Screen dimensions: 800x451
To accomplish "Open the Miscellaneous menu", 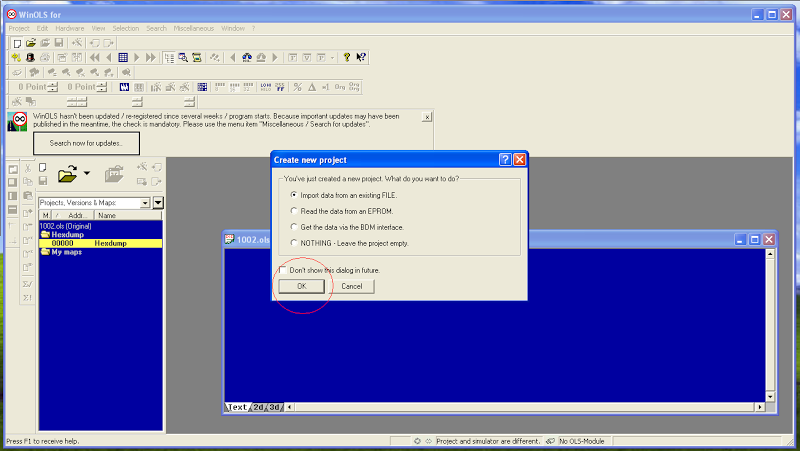I will coord(194,28).
